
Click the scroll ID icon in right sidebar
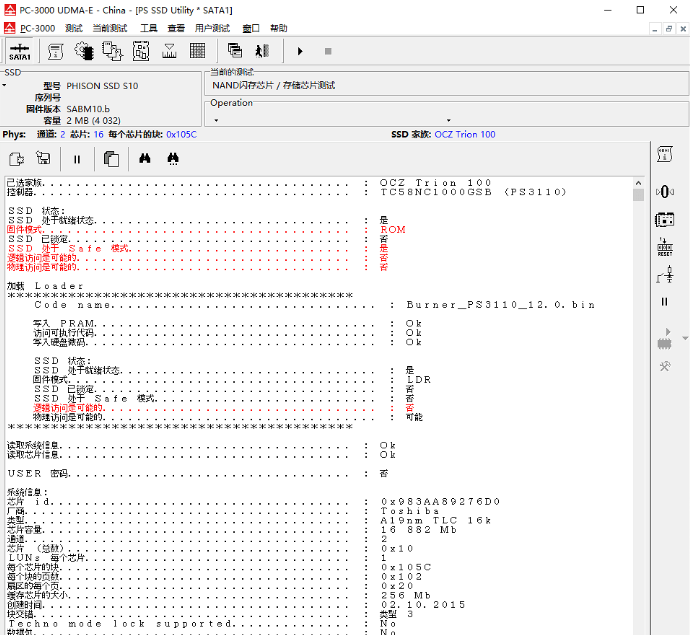[664, 154]
